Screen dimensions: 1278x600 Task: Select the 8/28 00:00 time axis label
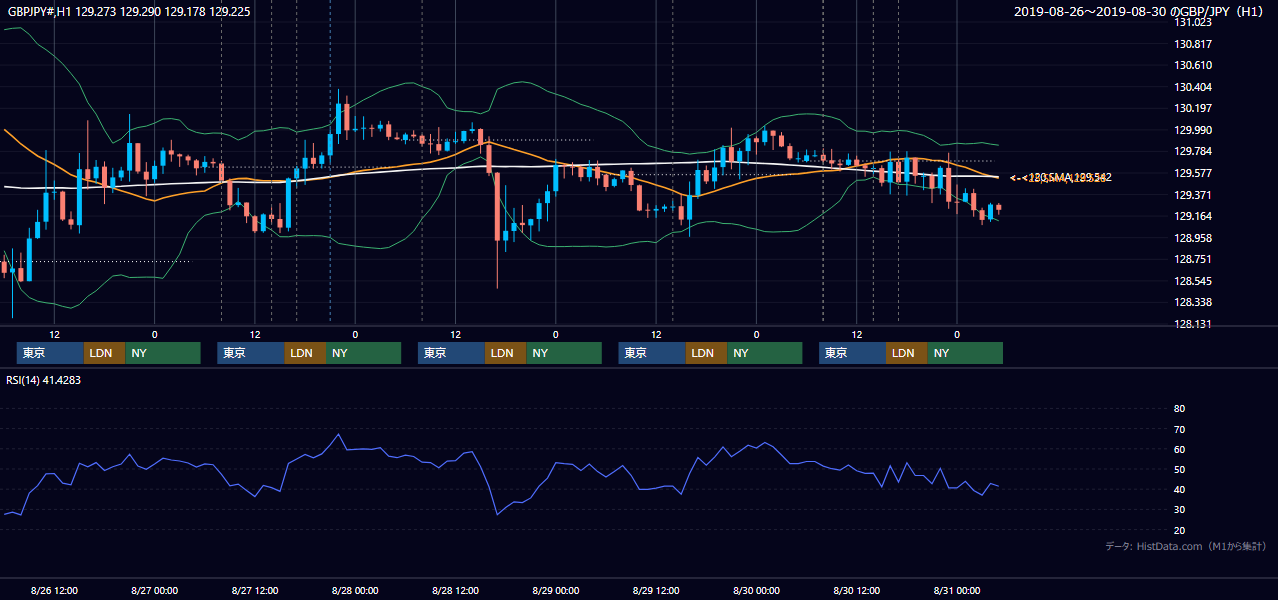pyautogui.click(x=355, y=590)
